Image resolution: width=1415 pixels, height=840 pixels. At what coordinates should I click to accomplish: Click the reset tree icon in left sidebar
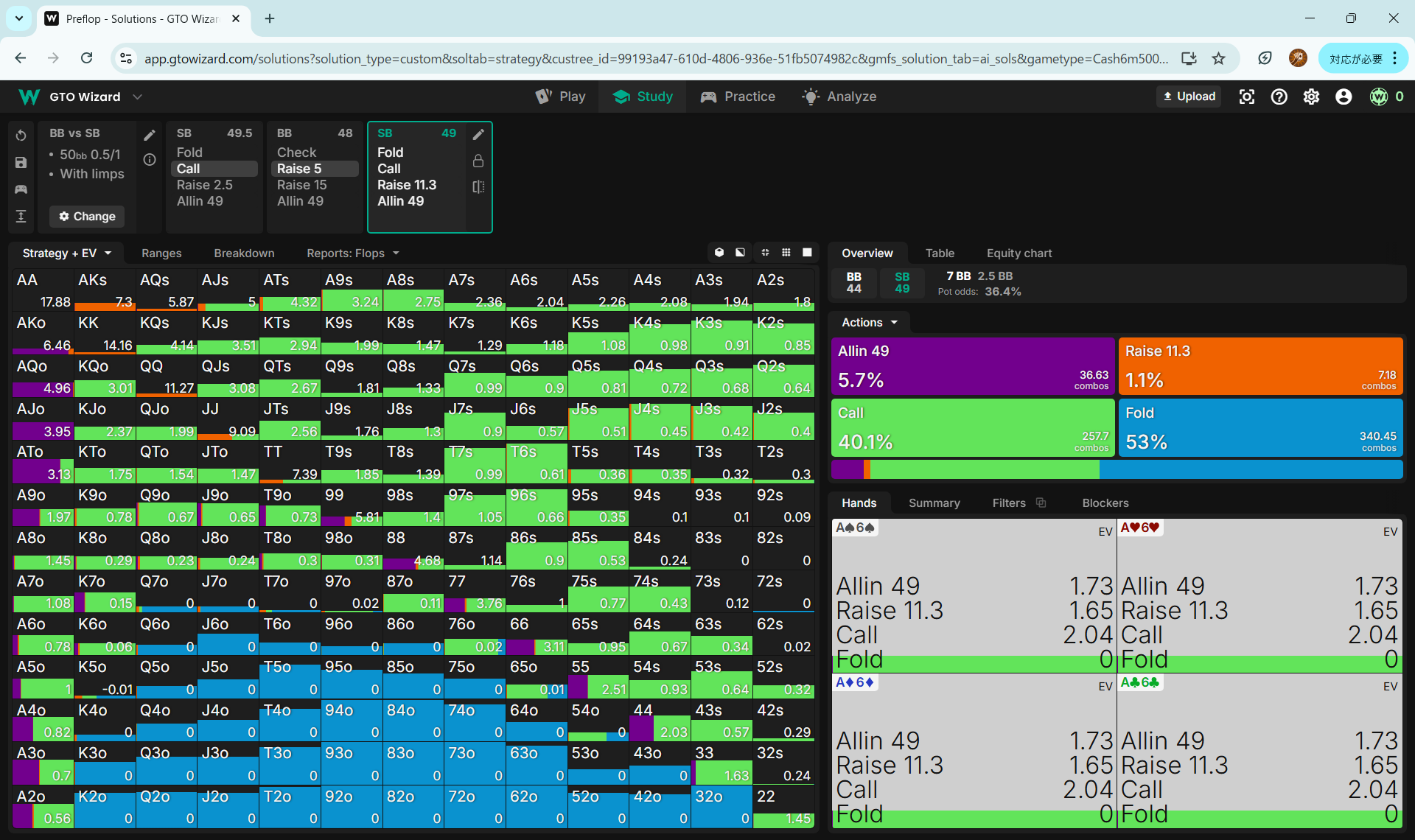tap(21, 135)
